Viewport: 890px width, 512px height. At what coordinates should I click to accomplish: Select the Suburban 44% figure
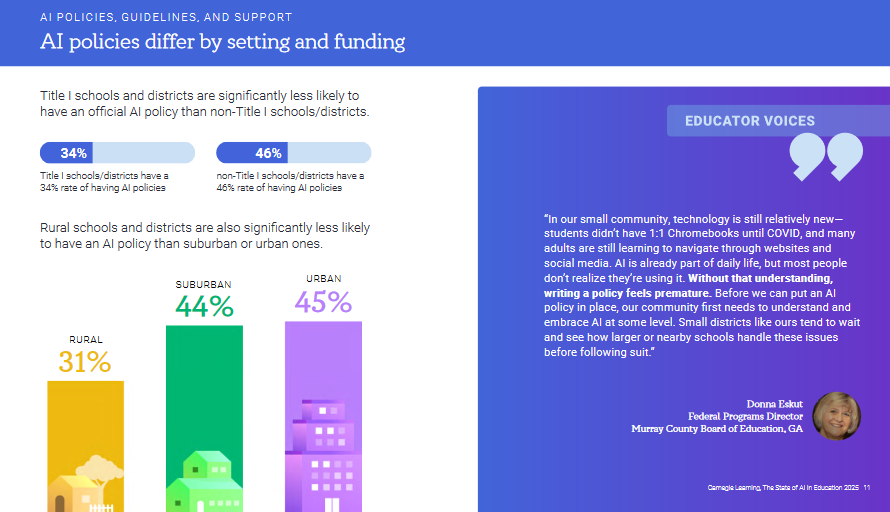204,305
